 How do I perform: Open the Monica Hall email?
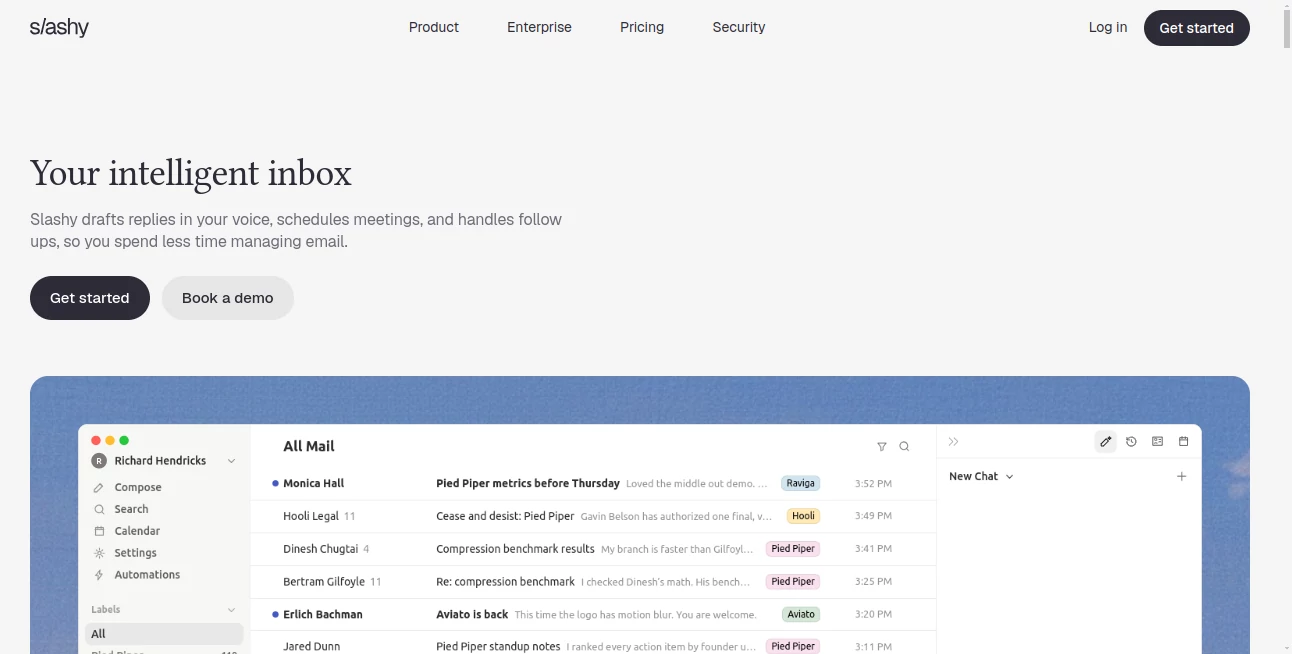tap(593, 484)
